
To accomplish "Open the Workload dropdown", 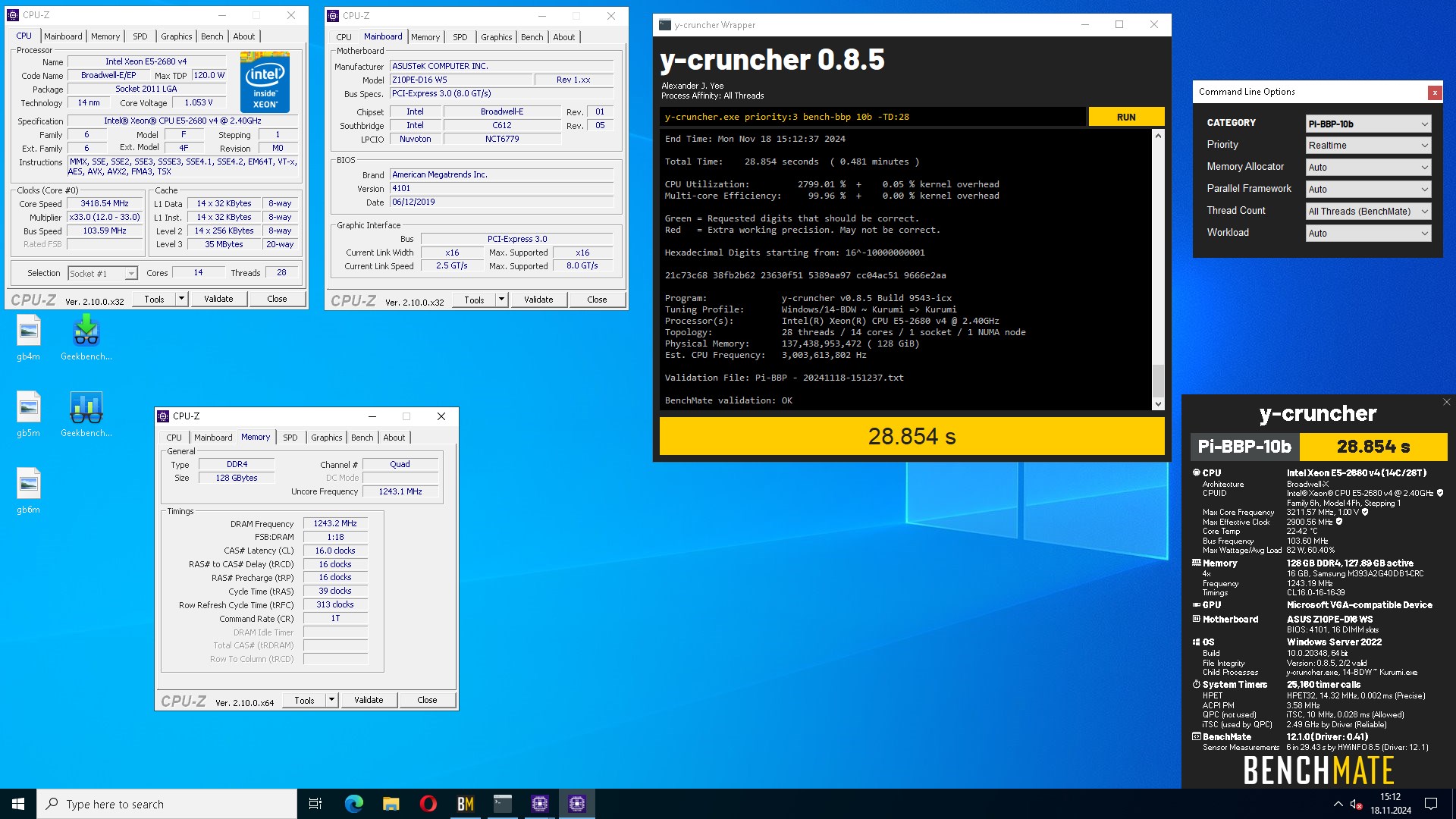I will pos(1368,234).
